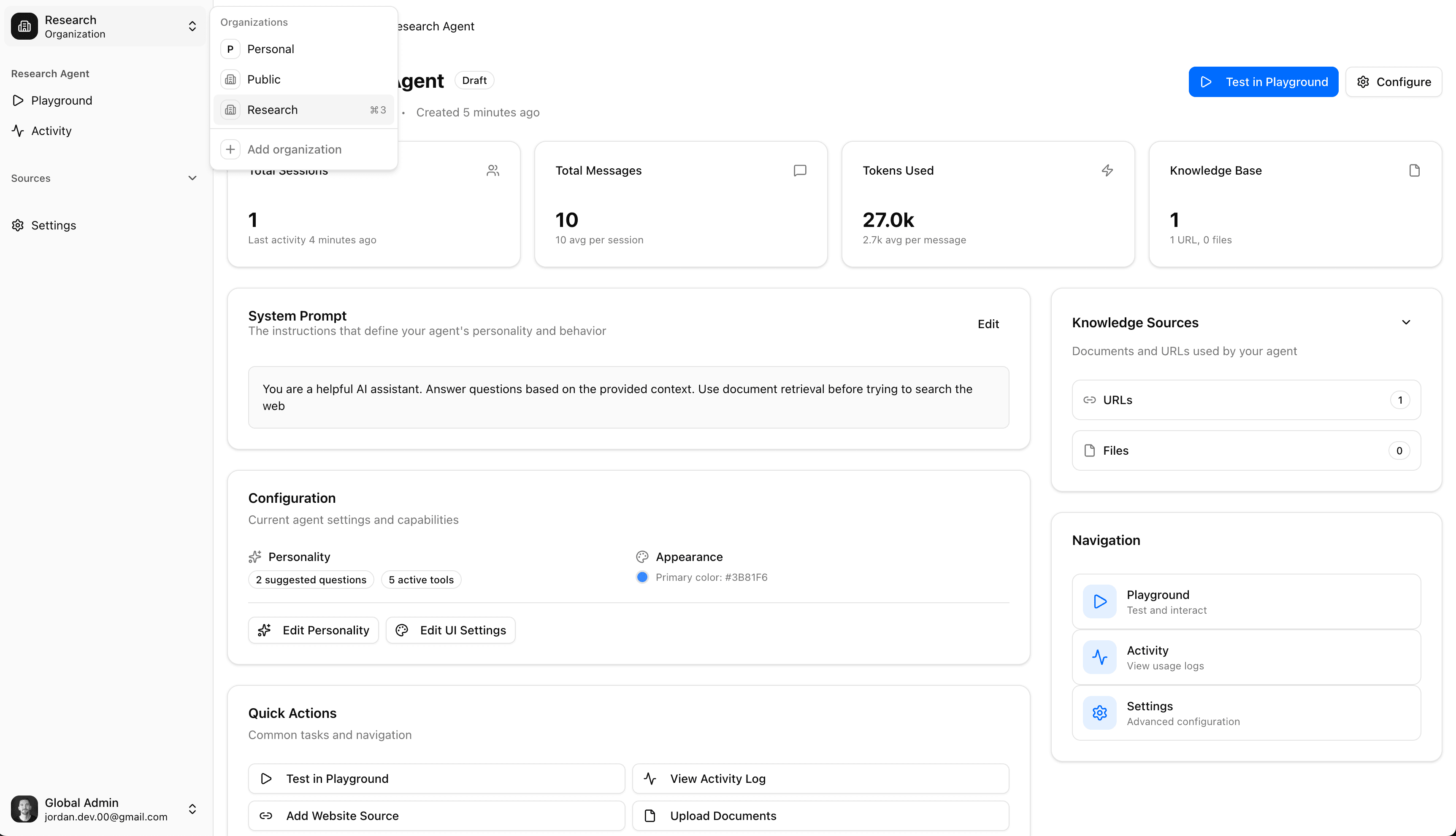The width and height of the screenshot is (1456, 836).
Task: Click the Test in Playground button
Action: pyautogui.click(x=1263, y=81)
